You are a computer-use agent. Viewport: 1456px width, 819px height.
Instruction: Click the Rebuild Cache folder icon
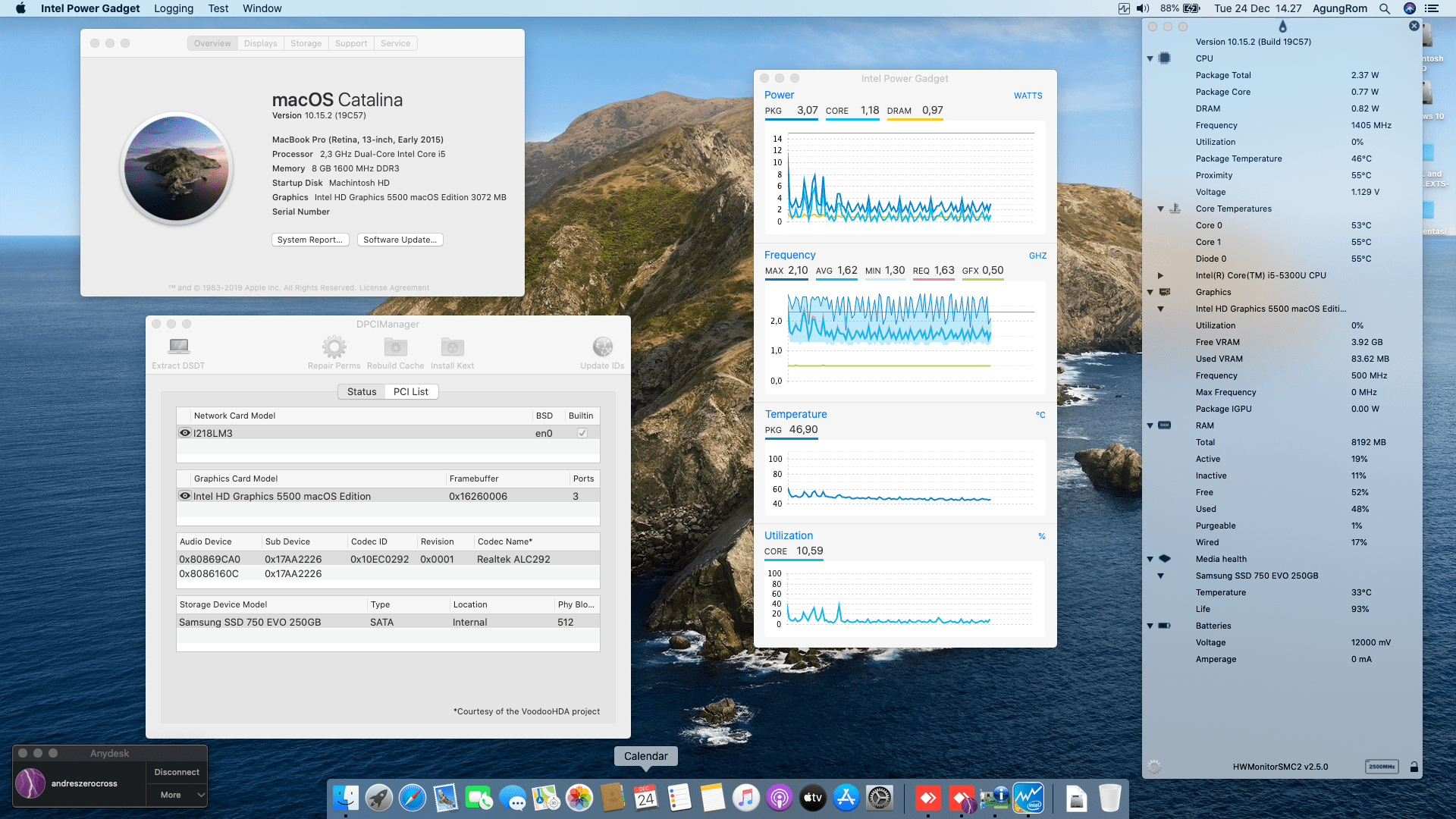(x=395, y=347)
